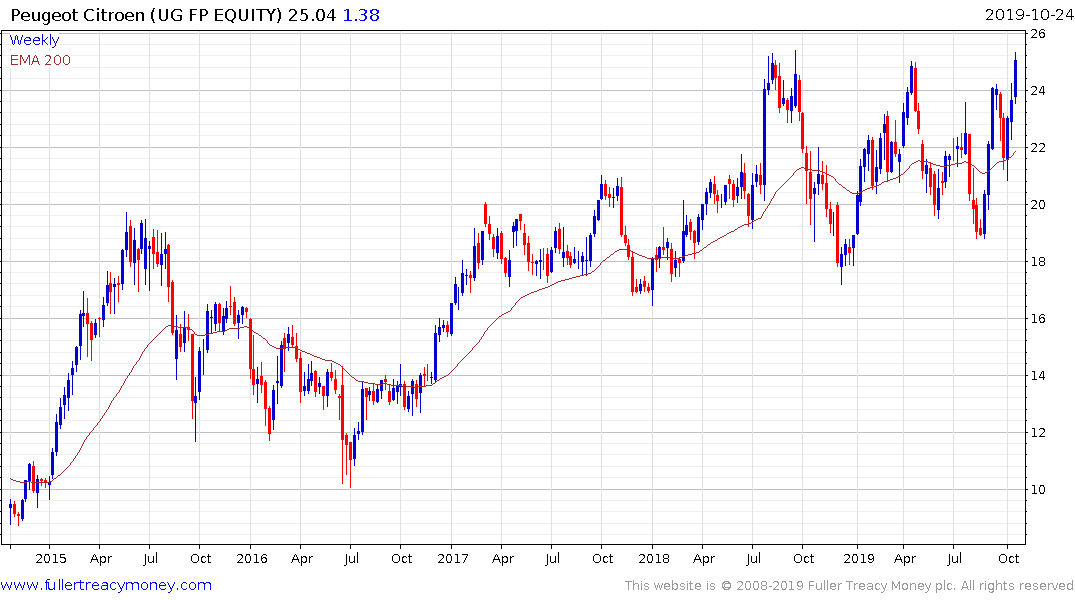Select the Peugeot Citroen chart title
The width and height of the screenshot is (1075, 600).
coord(146,15)
